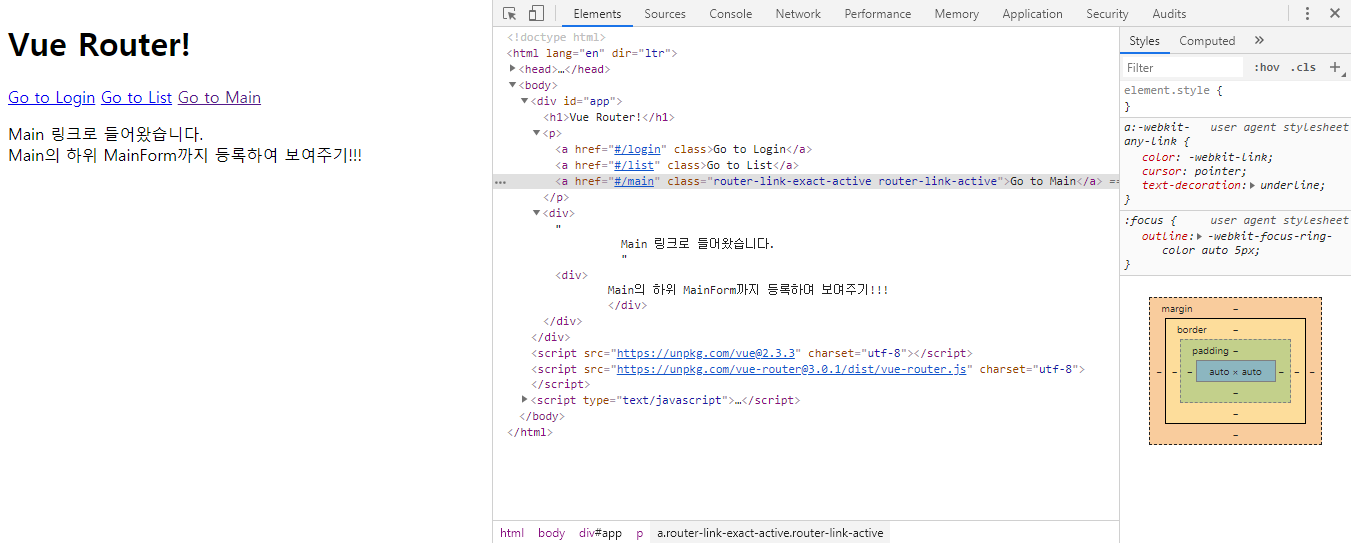Open the Performance tab
Viewport: 1351px width, 543px height.
coord(878,14)
